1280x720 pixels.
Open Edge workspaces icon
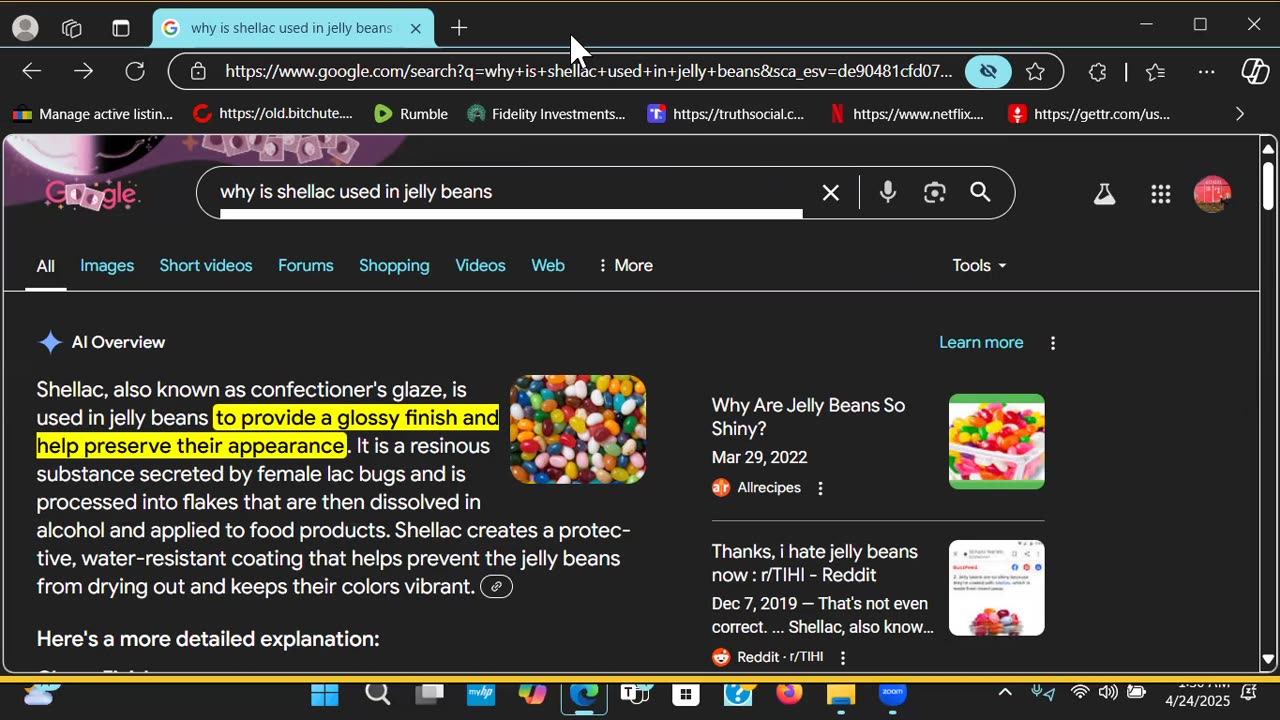(72, 28)
